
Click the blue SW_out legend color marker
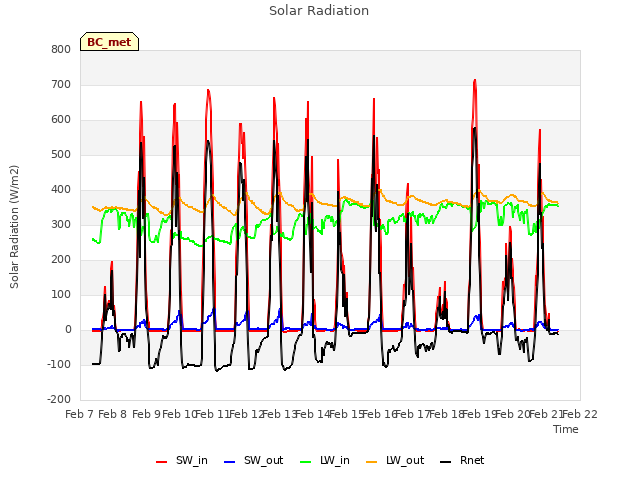230,462
